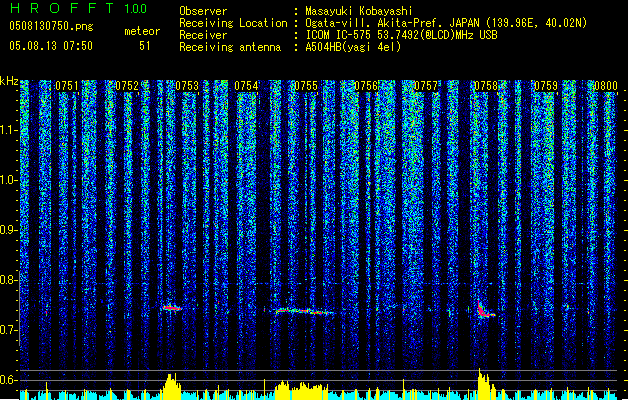Click the 0753 time marker
This screenshot has height=400, width=629.
tap(187, 86)
